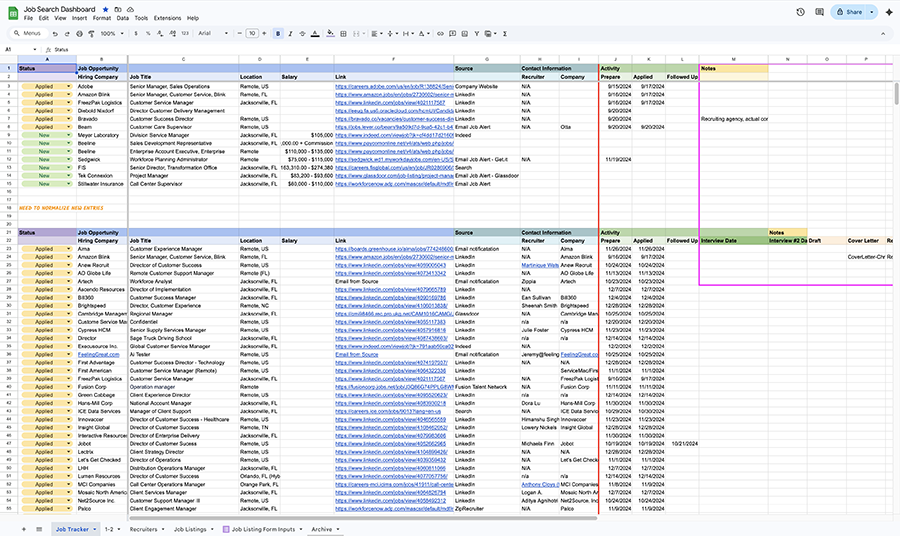The height and width of the screenshot is (536, 900).
Task: Click the merge cells icon
Action: click(356, 34)
